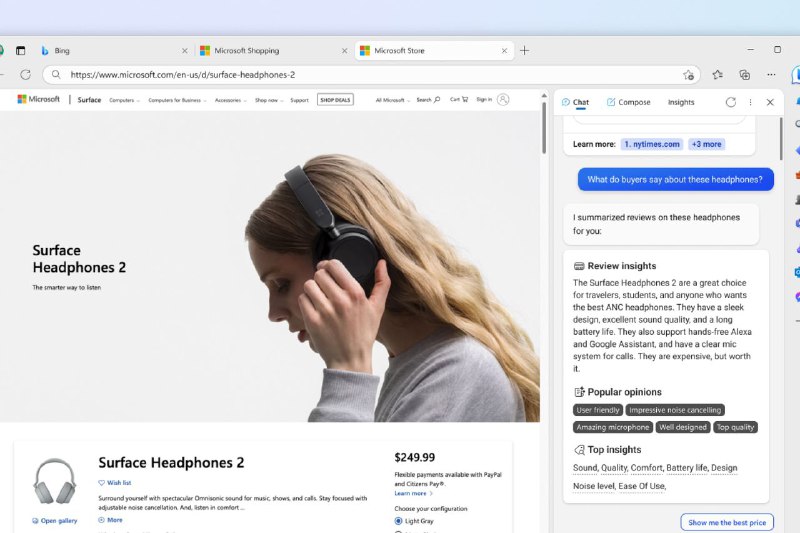800x533 pixels.
Task: Click the Favorites star icon in toolbar
Action: point(718,74)
